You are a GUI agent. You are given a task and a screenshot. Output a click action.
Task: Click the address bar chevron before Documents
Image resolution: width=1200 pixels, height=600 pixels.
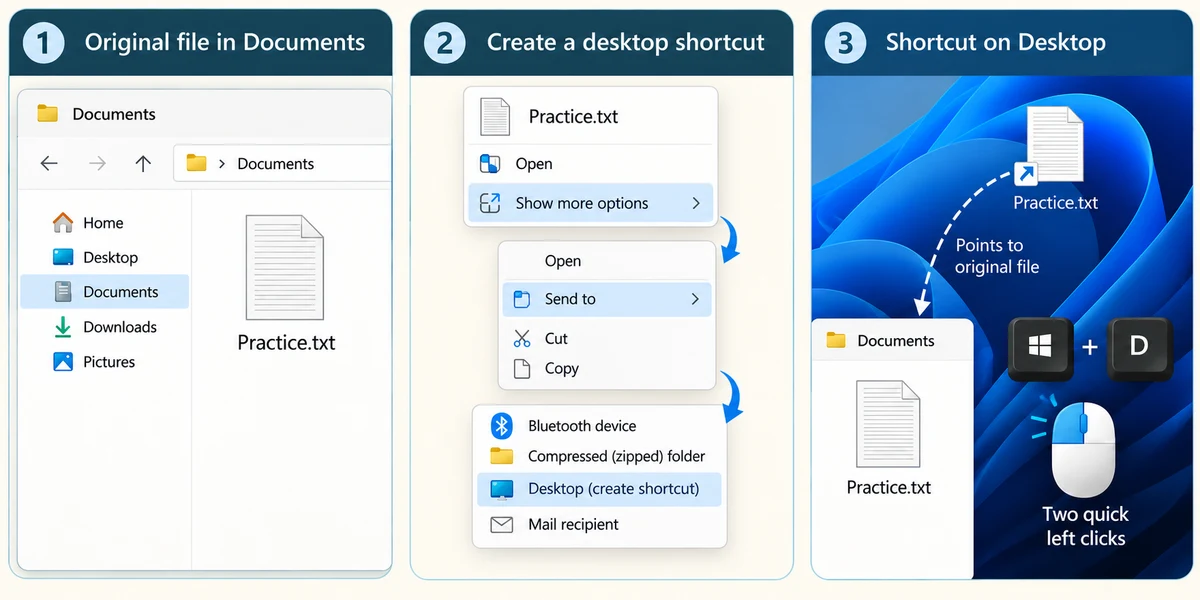point(221,164)
